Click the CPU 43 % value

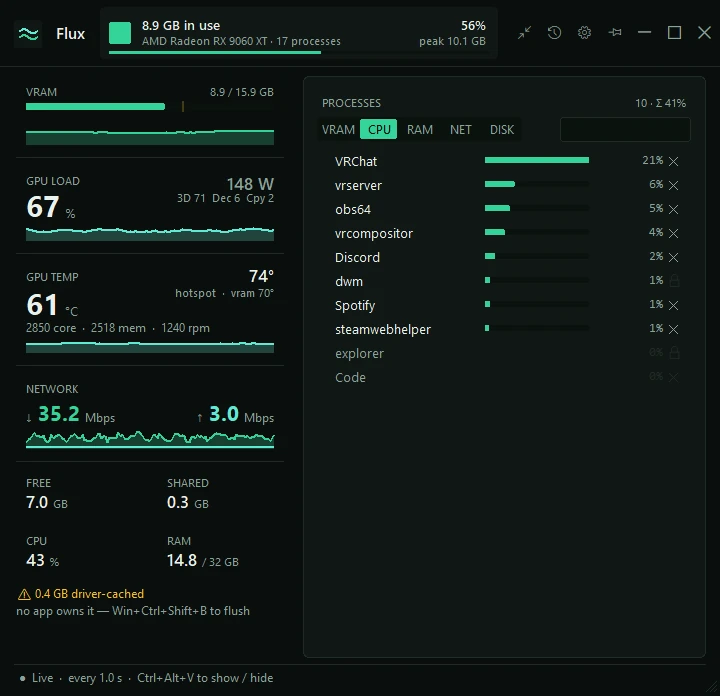(43, 561)
